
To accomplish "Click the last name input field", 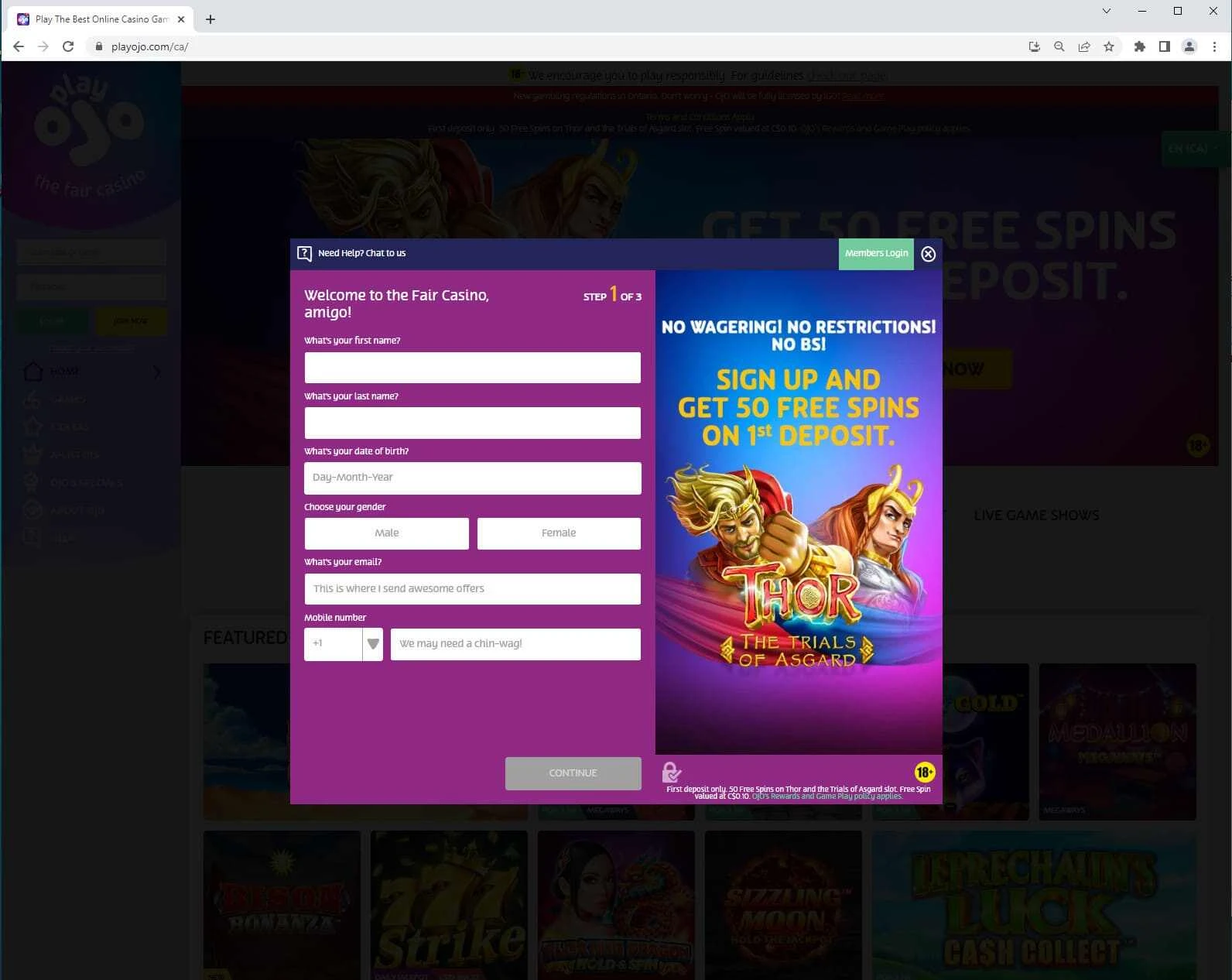I will coord(472,423).
